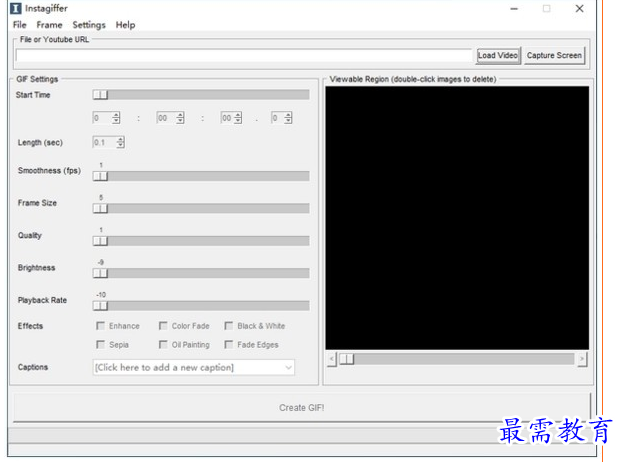Screen dimensions: 621x462
Task: Enable the Oil Painting effect checkbox
Action: point(163,344)
